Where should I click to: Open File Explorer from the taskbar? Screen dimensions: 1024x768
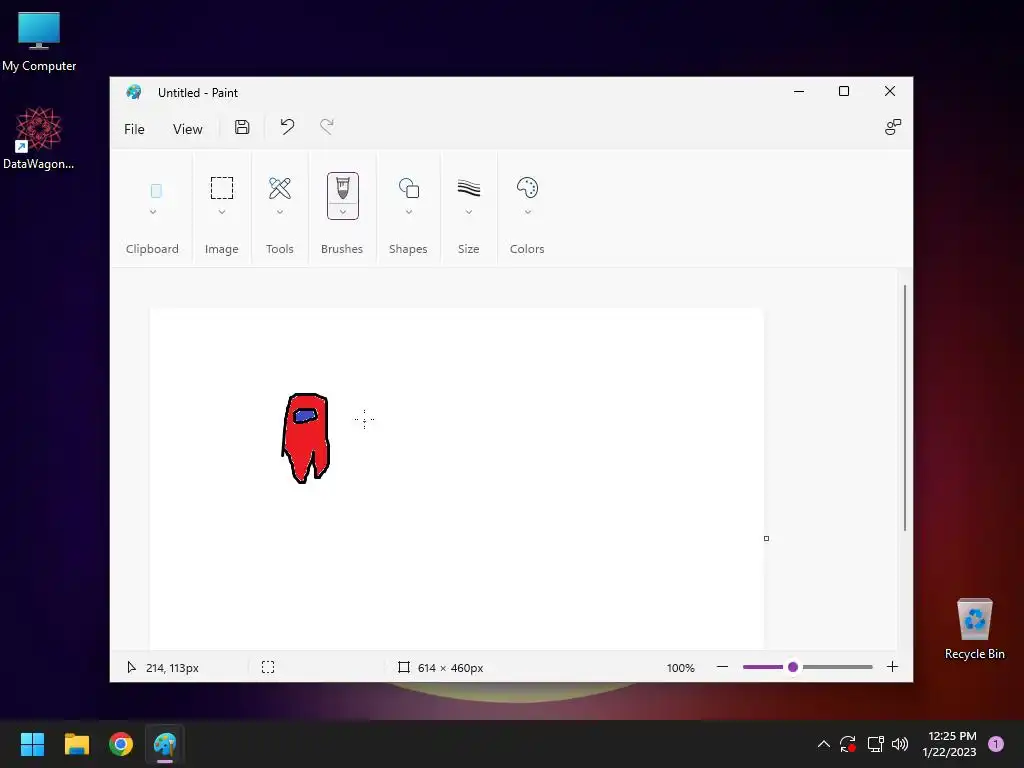tap(77, 744)
